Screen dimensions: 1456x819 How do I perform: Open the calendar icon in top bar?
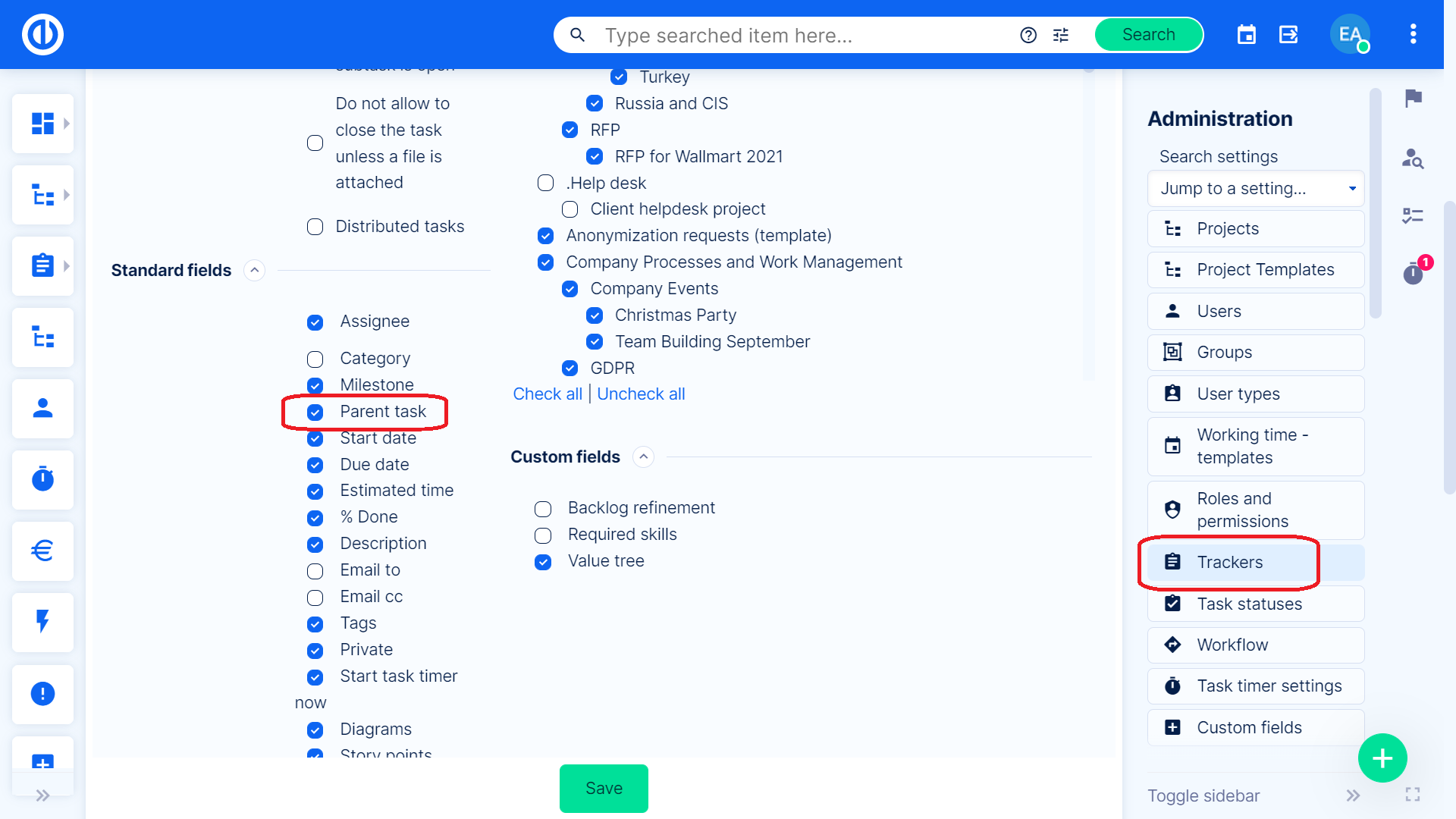click(1246, 34)
